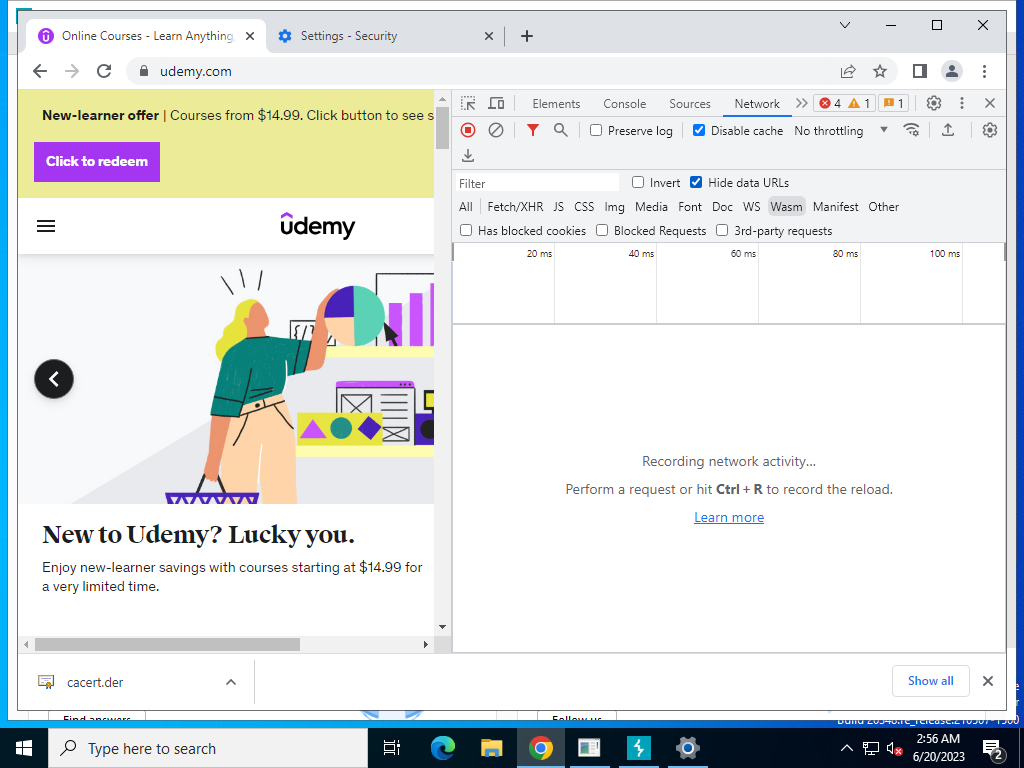Open No throttling dropdown
This screenshot has height=768, width=1024.
pyautogui.click(x=841, y=130)
